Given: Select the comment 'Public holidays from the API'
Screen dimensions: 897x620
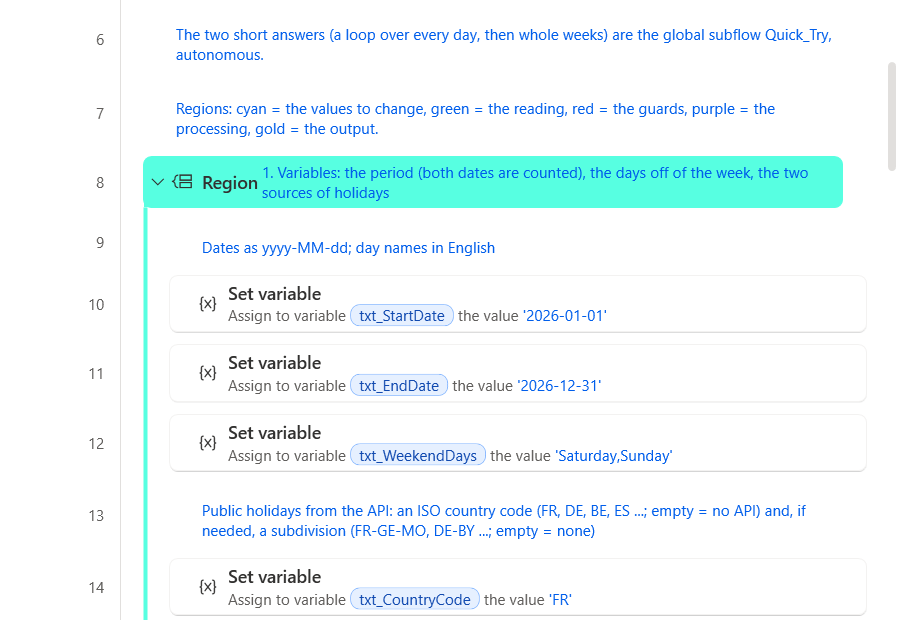Looking at the screenshot, I should 503,520.
